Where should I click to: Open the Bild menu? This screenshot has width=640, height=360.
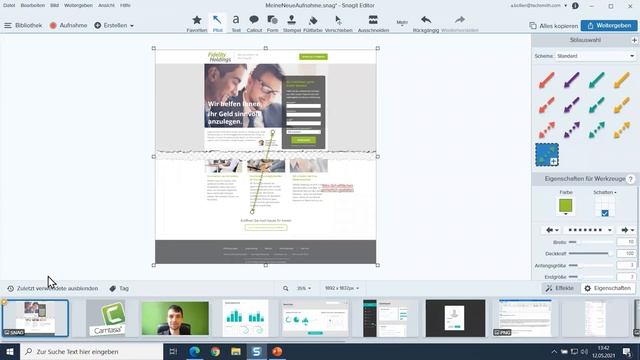(55, 5)
